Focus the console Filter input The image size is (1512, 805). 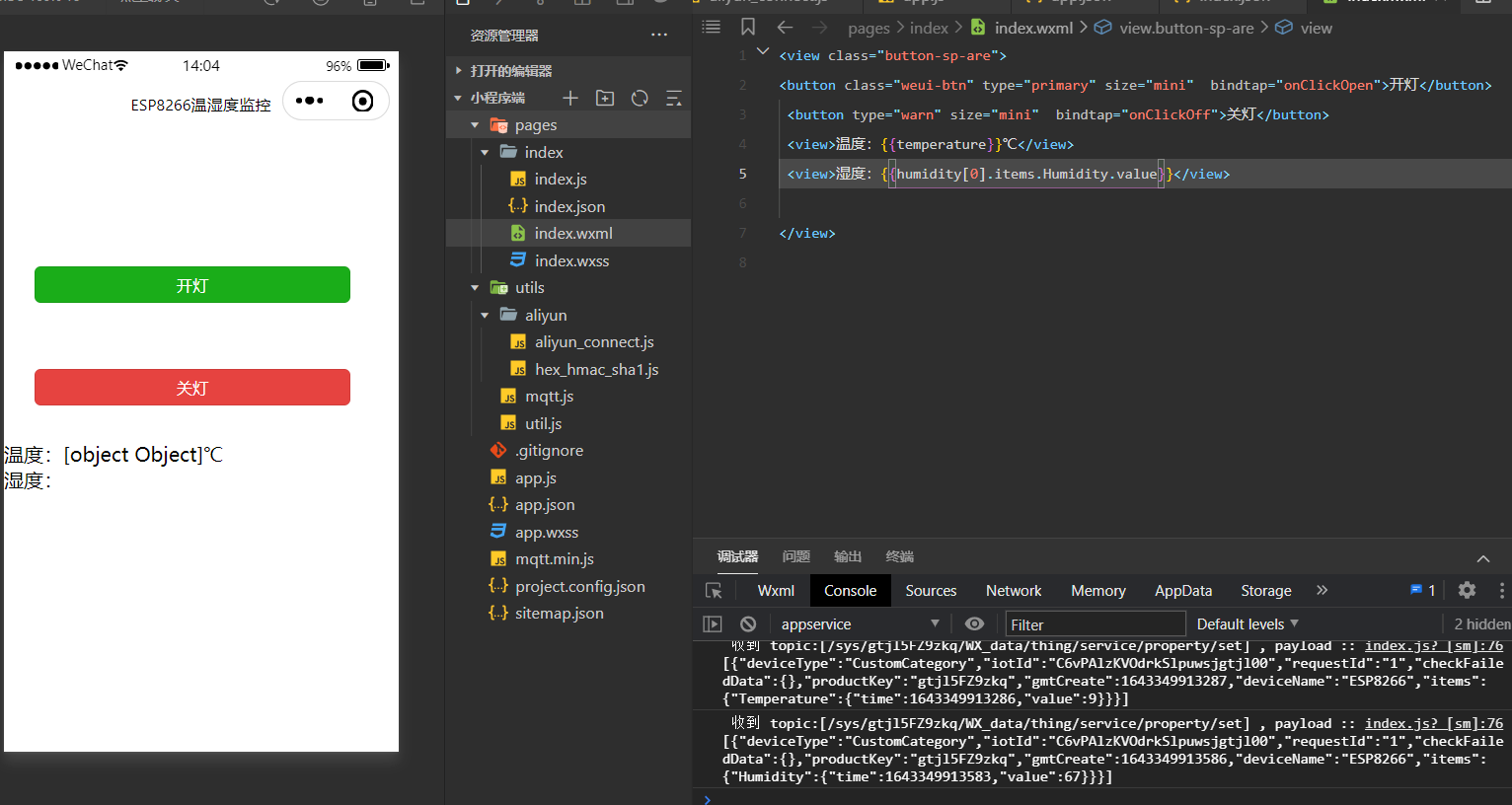pos(1095,623)
